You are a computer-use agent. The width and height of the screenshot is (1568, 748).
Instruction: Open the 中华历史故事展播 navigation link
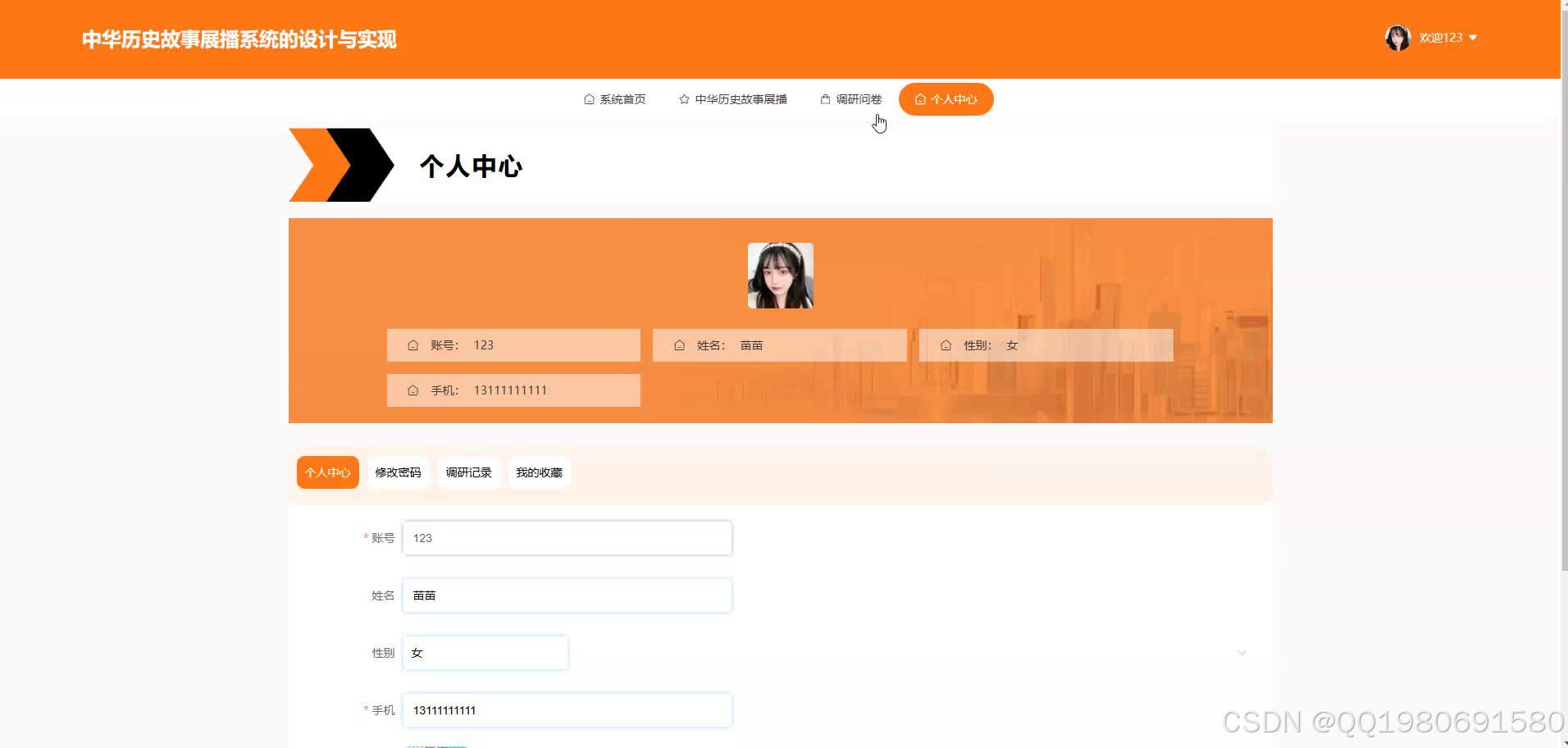[741, 98]
